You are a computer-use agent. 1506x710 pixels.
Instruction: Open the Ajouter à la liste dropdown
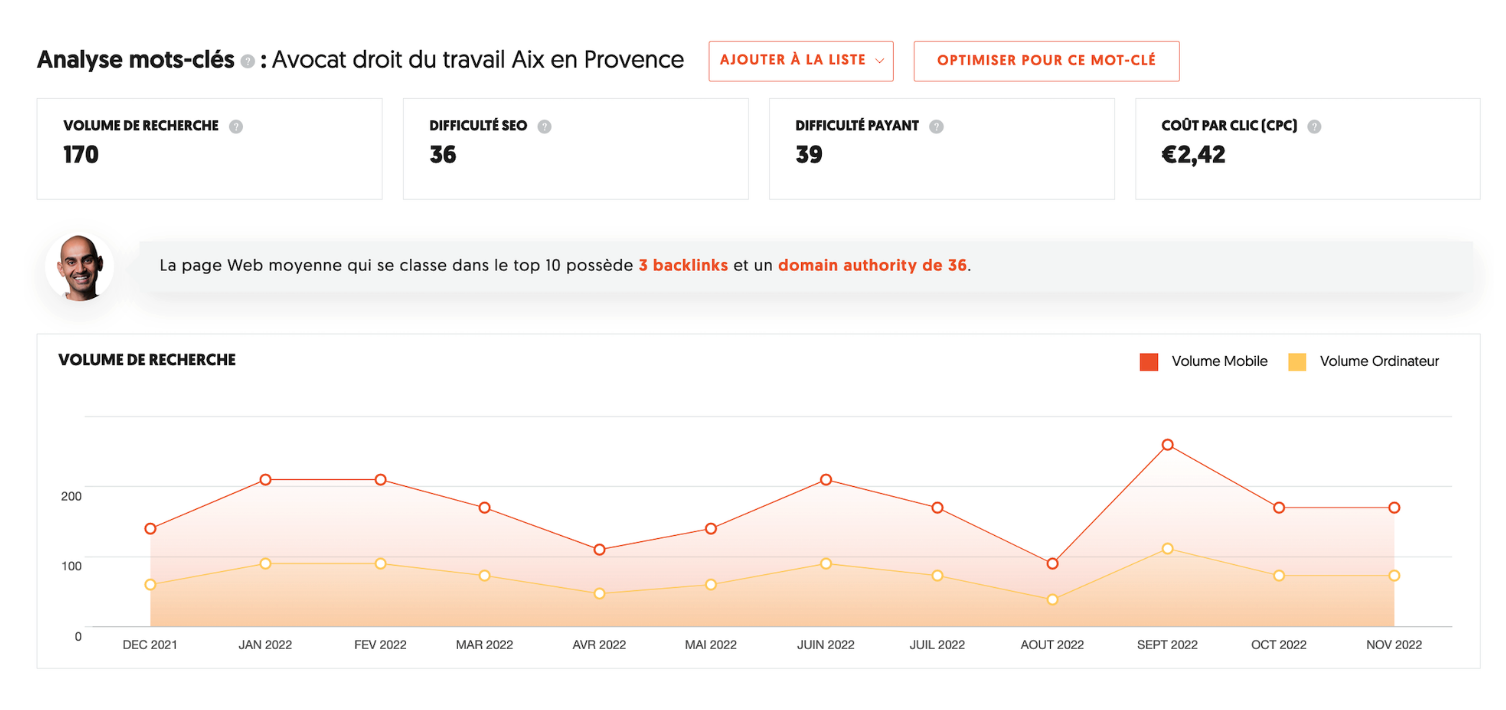801,61
